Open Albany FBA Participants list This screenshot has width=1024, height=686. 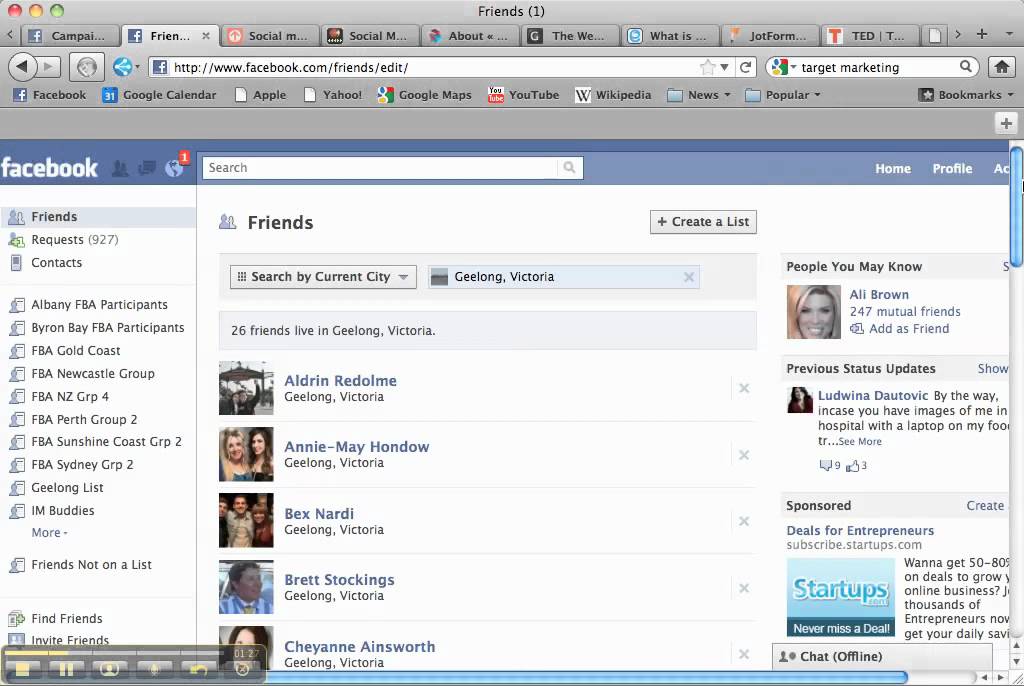(98, 304)
